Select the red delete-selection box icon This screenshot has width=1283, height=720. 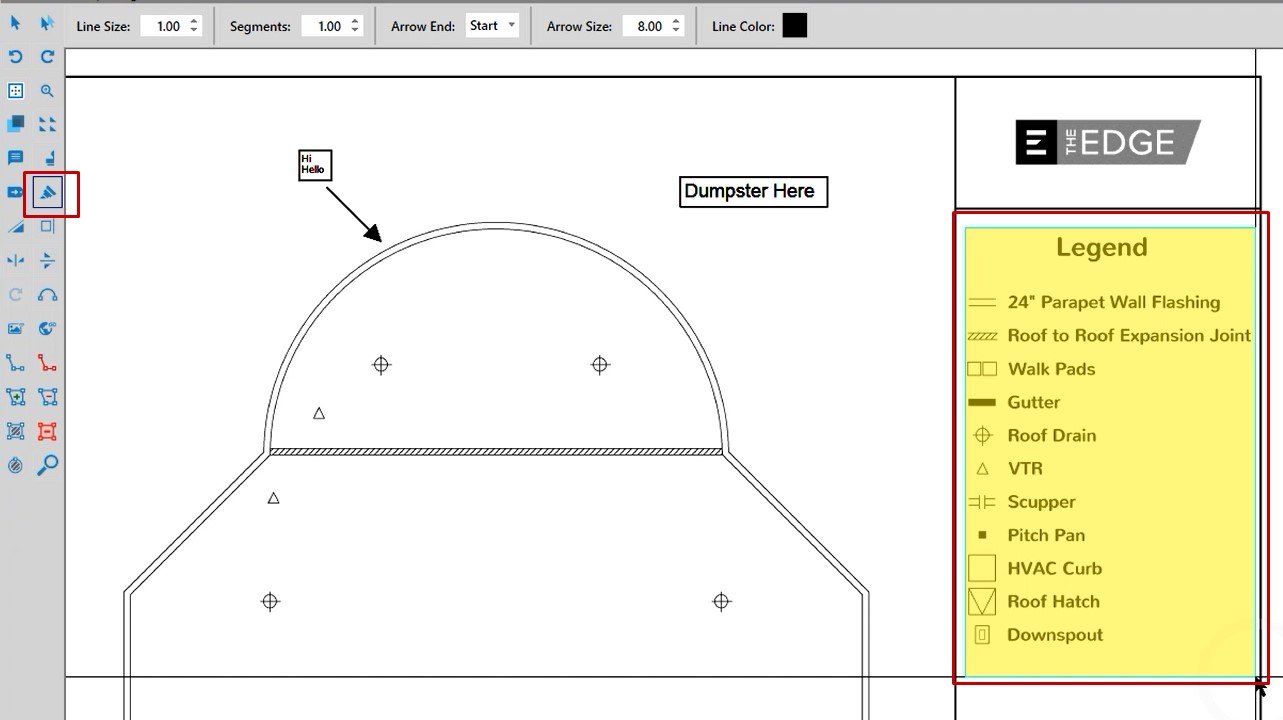tap(47, 431)
